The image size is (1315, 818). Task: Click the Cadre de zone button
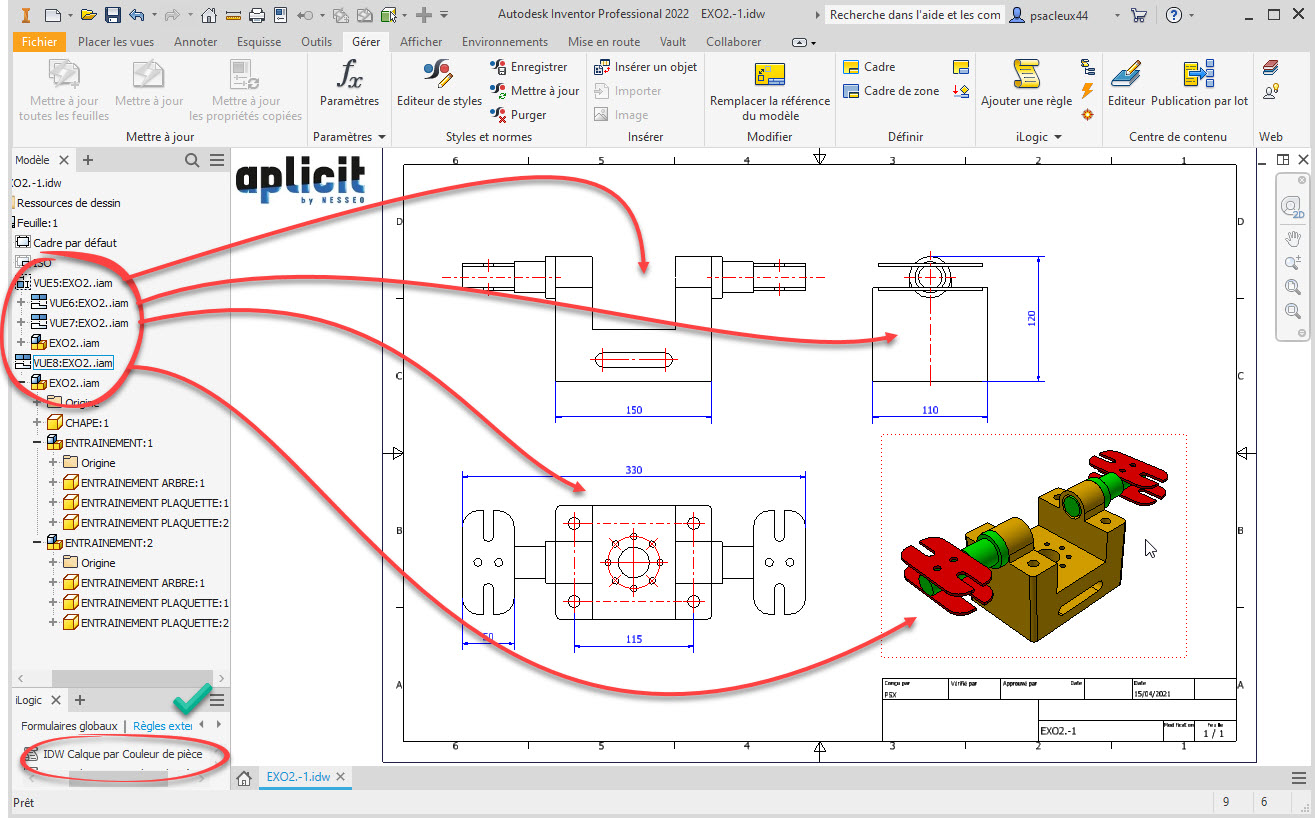[890, 91]
